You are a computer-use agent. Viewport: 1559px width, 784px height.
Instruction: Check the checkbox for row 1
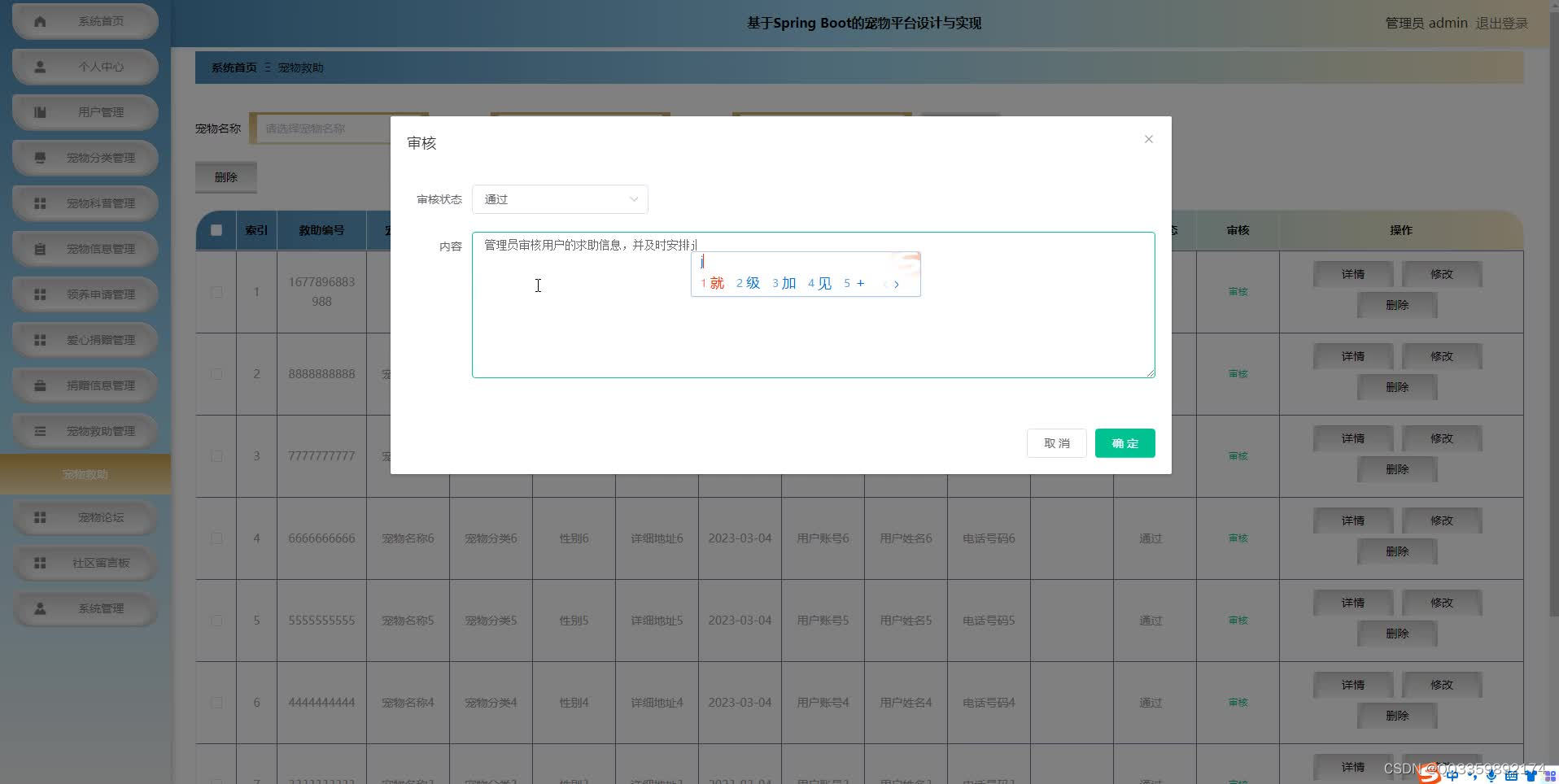[216, 292]
